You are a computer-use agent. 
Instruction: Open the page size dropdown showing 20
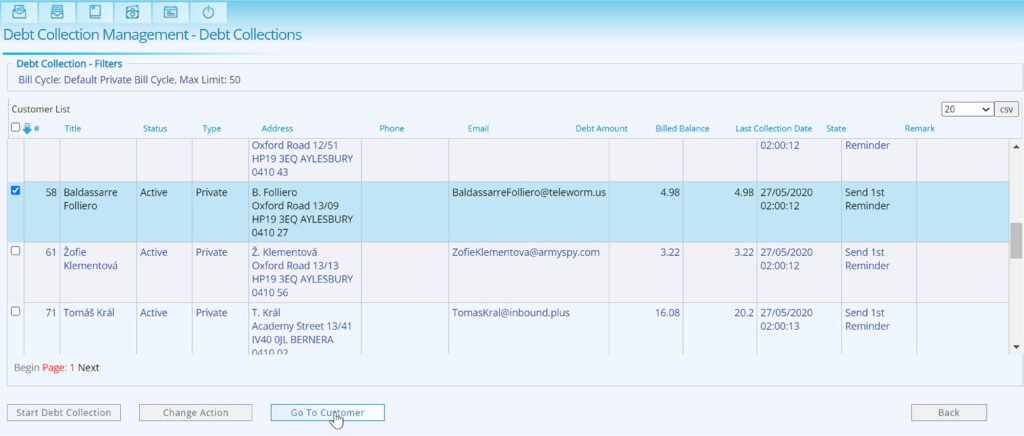(x=967, y=109)
